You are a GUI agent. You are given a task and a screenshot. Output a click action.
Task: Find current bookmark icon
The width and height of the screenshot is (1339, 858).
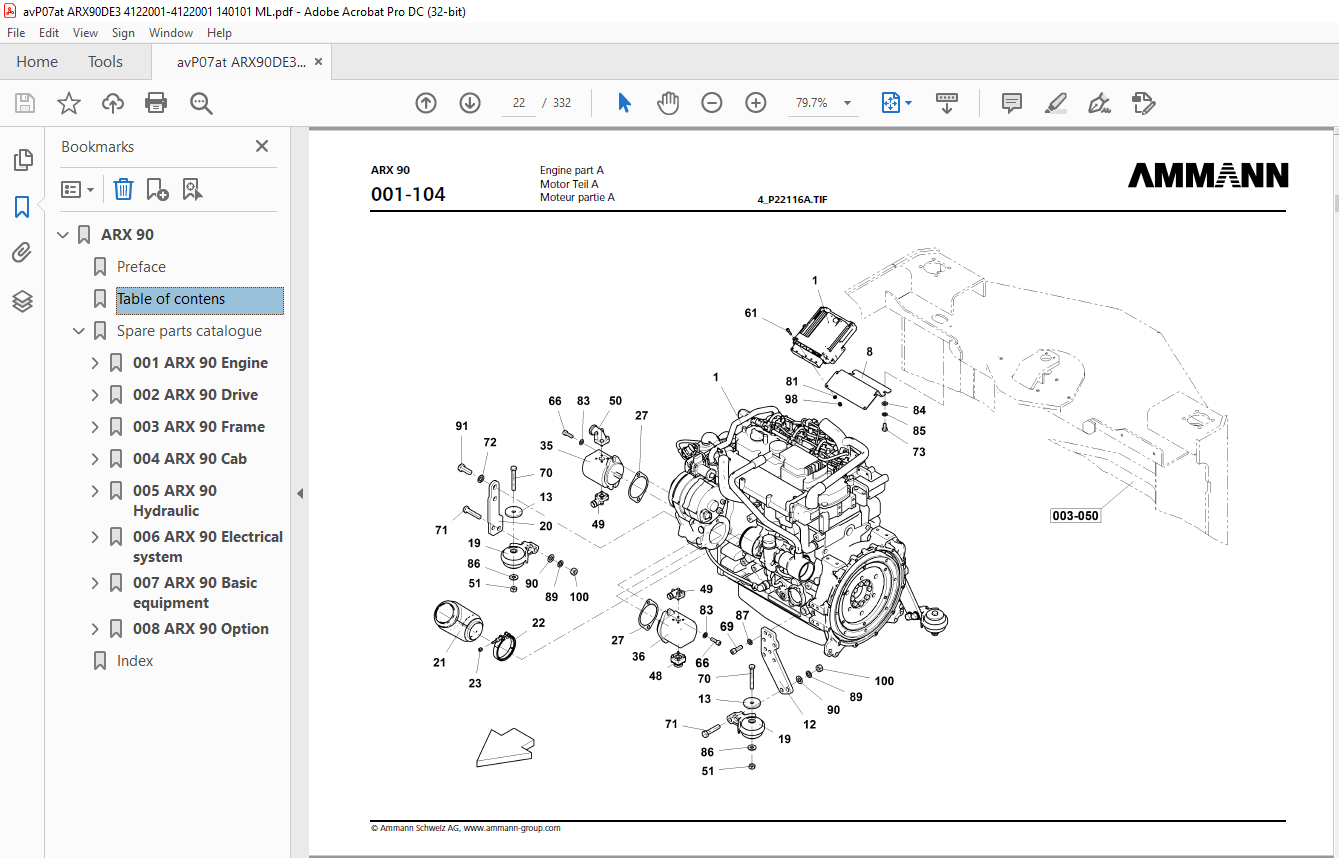(x=193, y=189)
